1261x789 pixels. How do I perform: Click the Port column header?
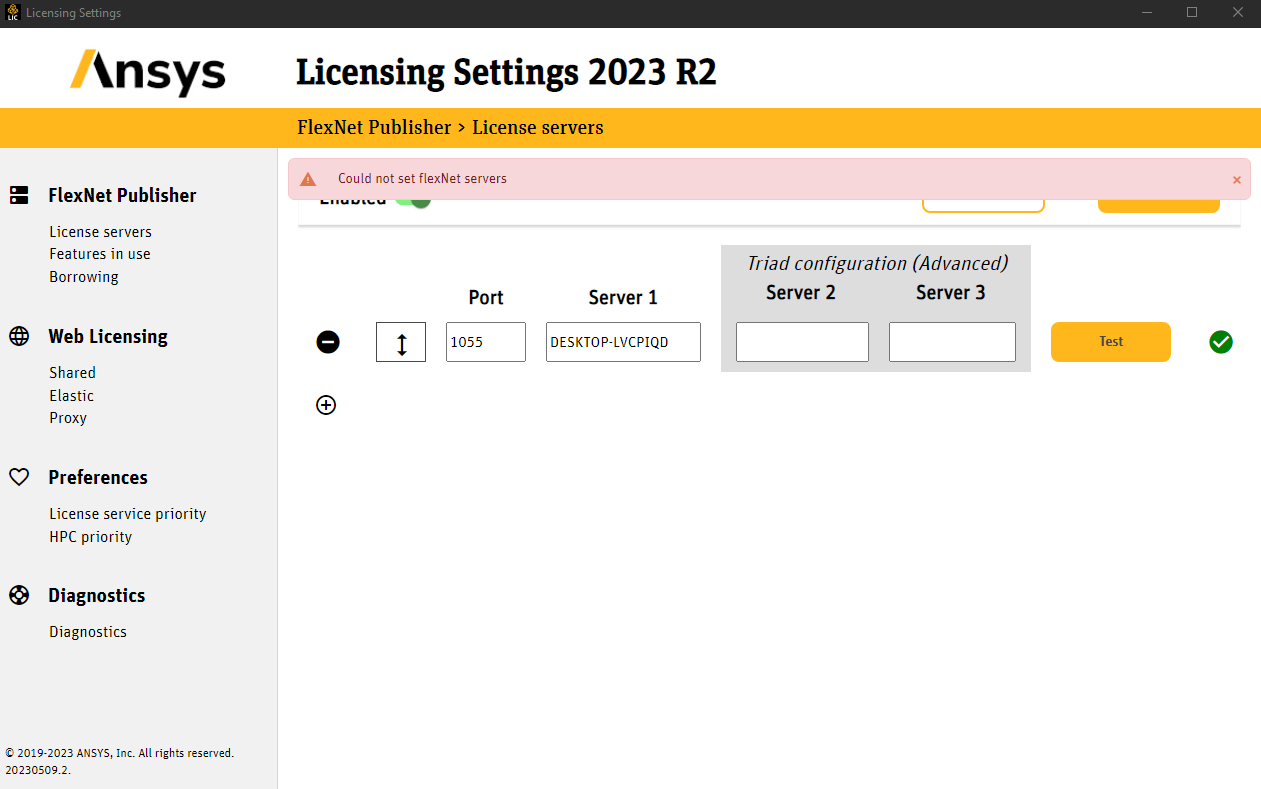pyautogui.click(x=486, y=298)
